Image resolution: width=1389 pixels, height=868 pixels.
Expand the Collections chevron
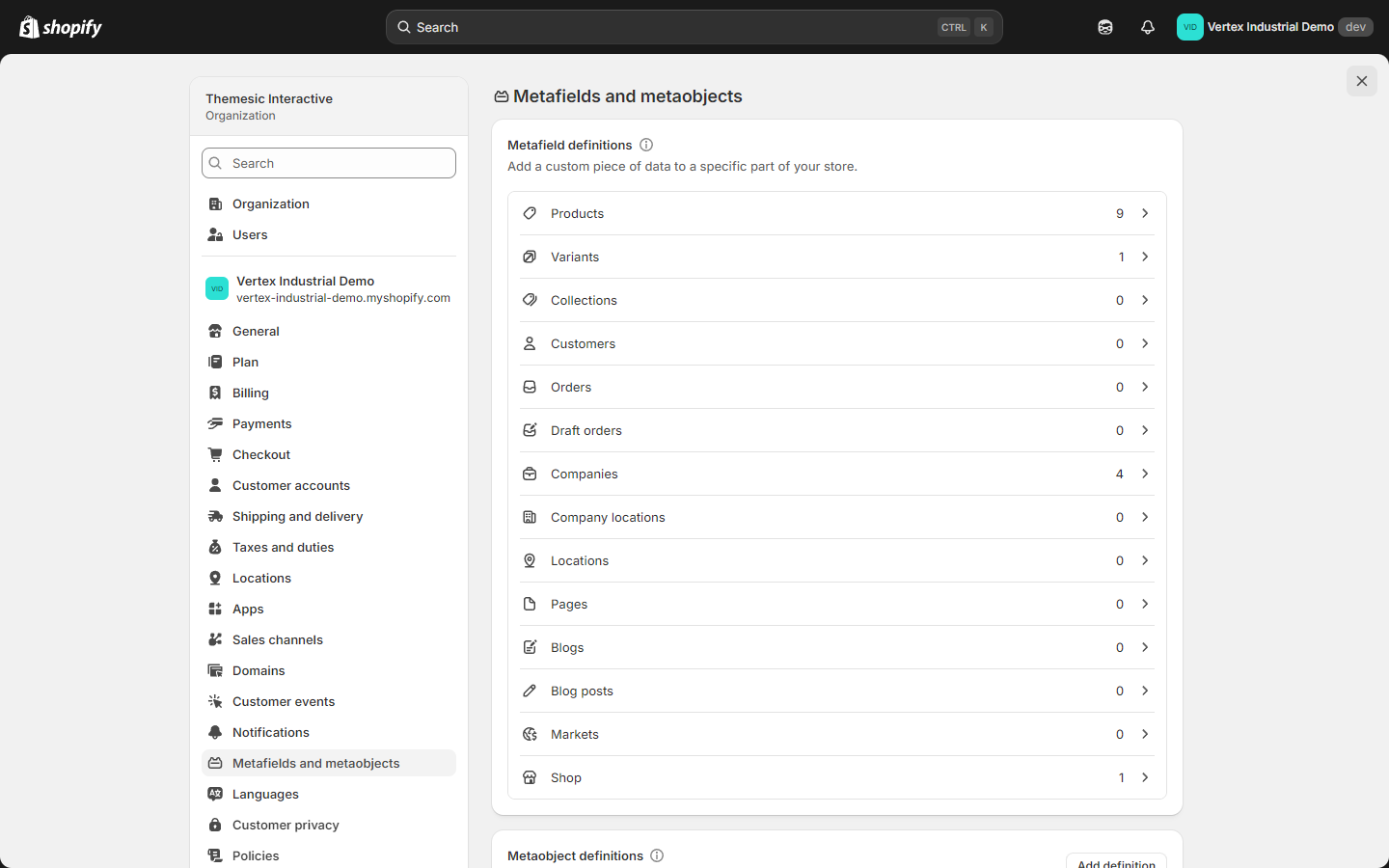pyautogui.click(x=1145, y=300)
